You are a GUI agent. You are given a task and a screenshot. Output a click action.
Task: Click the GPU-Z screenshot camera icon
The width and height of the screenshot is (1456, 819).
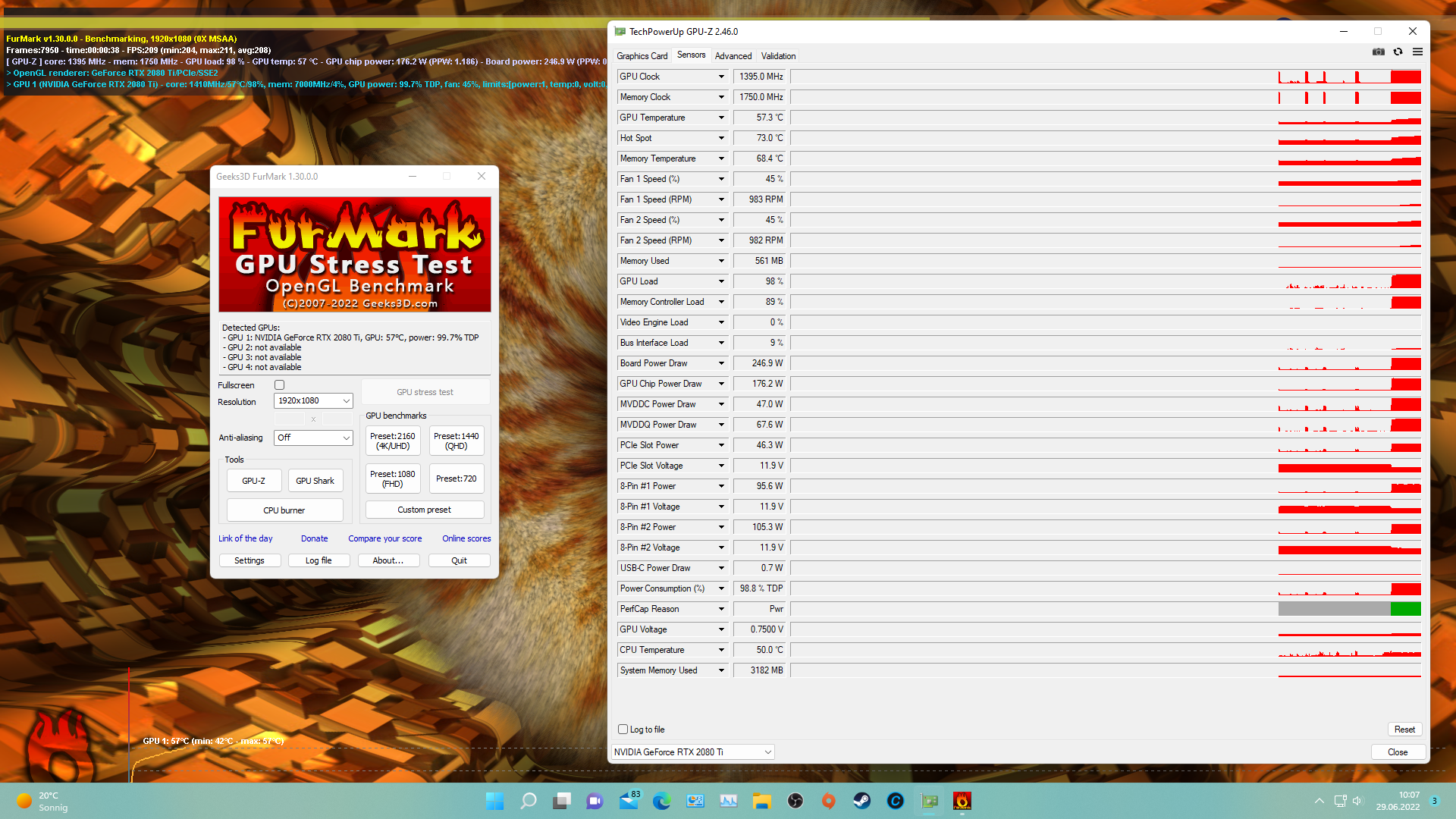tap(1378, 52)
